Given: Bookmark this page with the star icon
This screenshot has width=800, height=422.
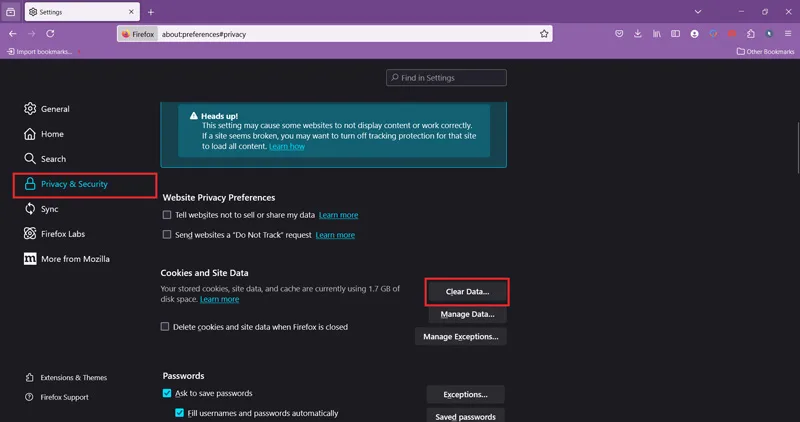Looking at the screenshot, I should pyautogui.click(x=544, y=34).
